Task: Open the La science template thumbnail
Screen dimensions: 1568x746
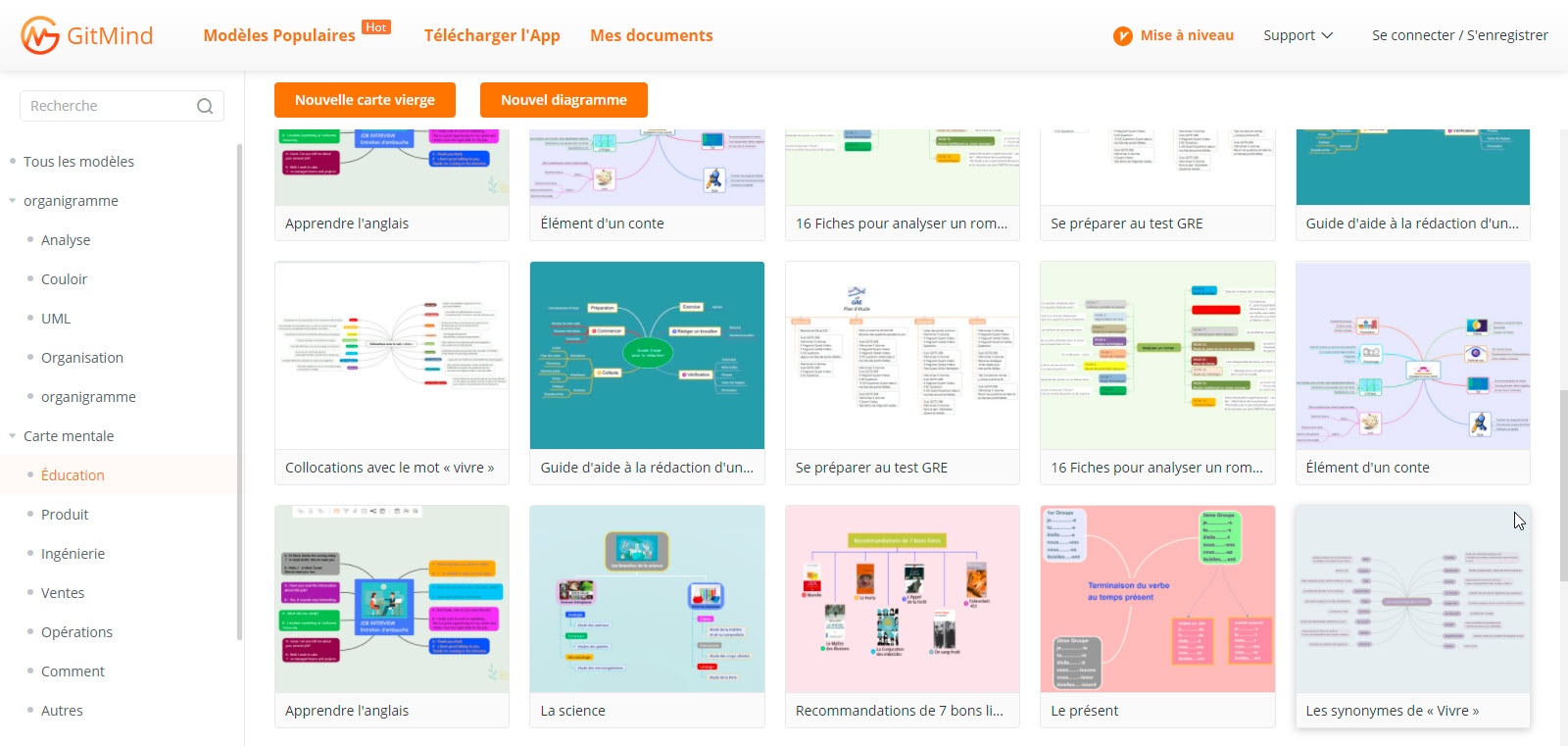Action: (647, 599)
